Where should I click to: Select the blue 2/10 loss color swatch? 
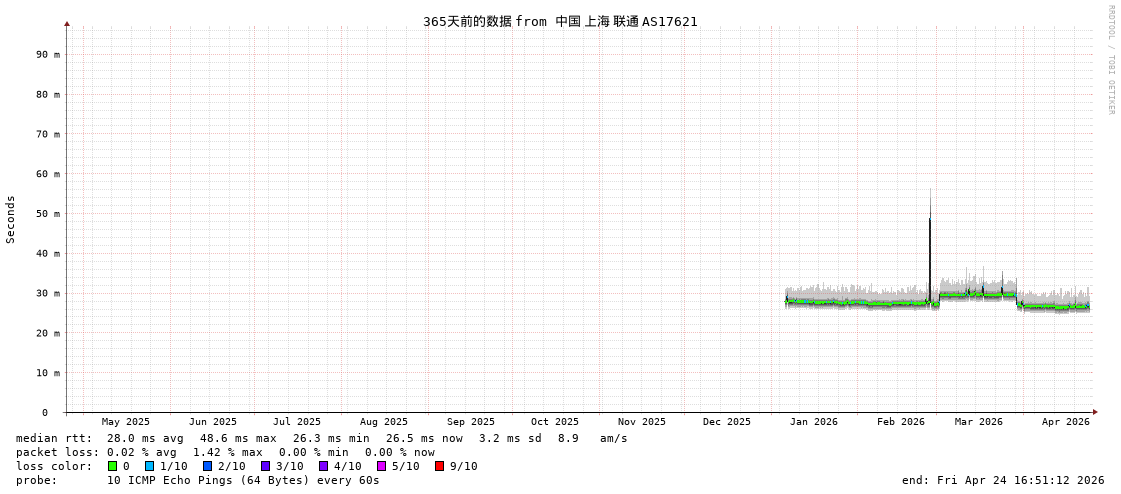[207, 466]
